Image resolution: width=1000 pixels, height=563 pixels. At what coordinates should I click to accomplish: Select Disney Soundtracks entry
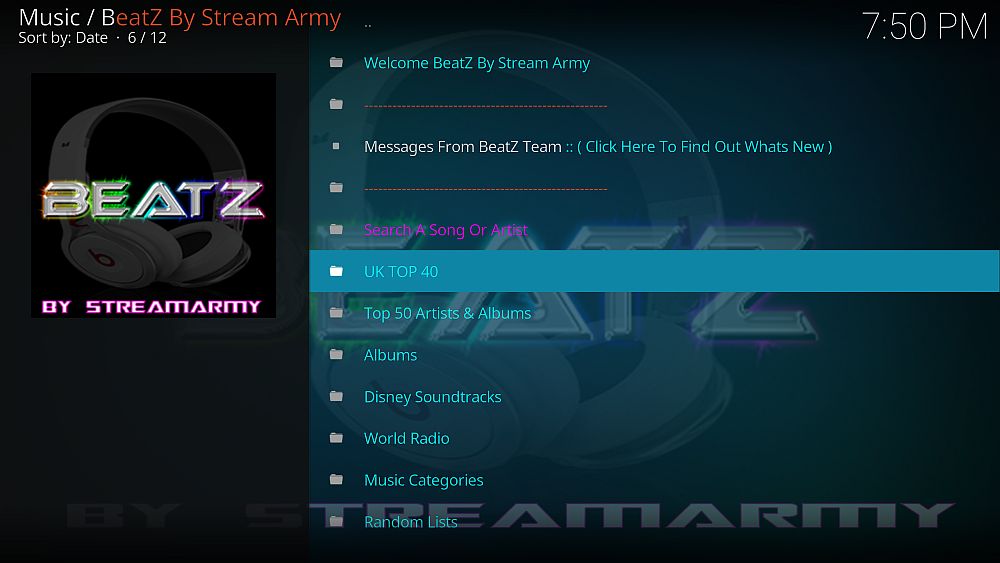click(654, 397)
